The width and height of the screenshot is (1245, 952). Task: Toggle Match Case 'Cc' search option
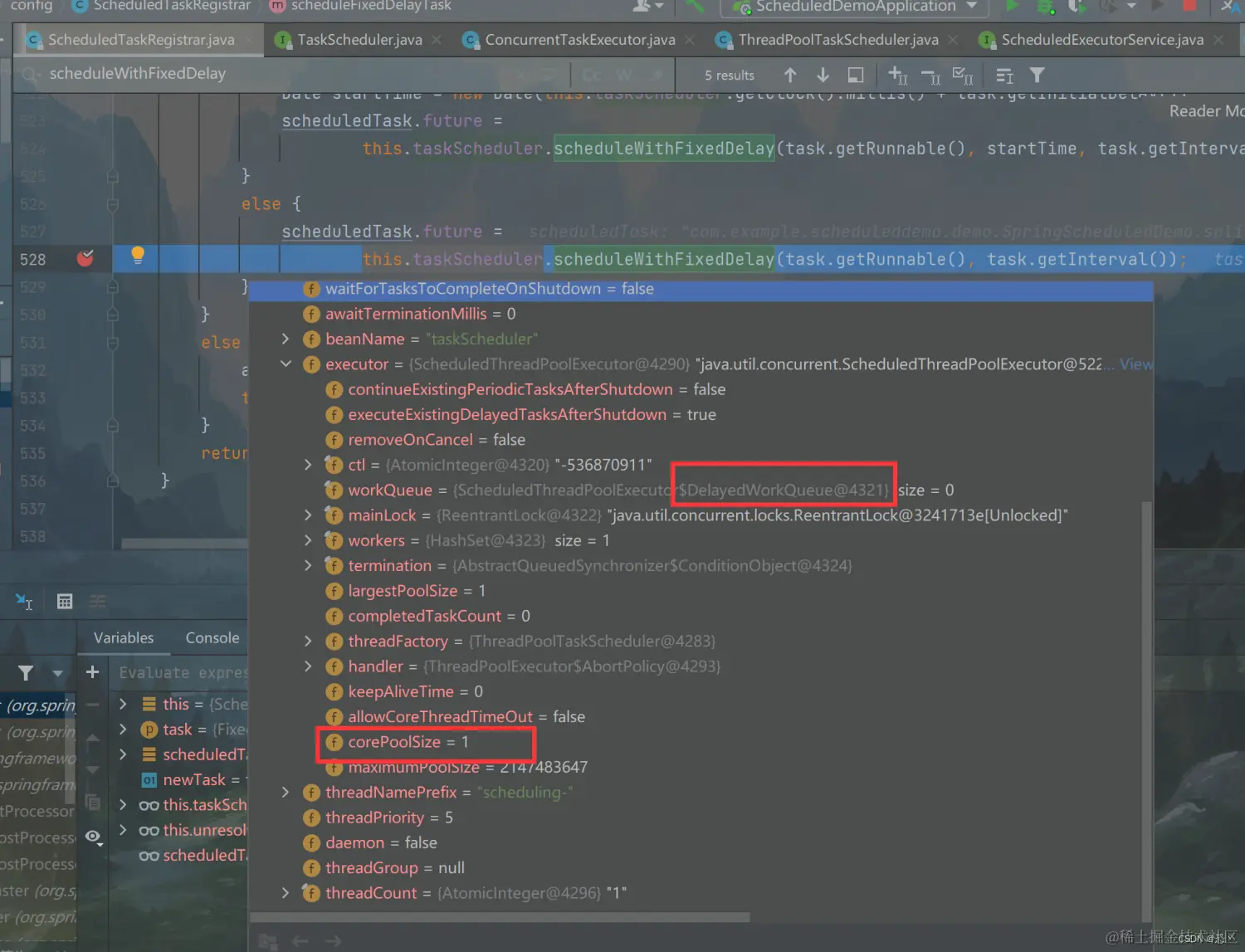pyautogui.click(x=593, y=76)
